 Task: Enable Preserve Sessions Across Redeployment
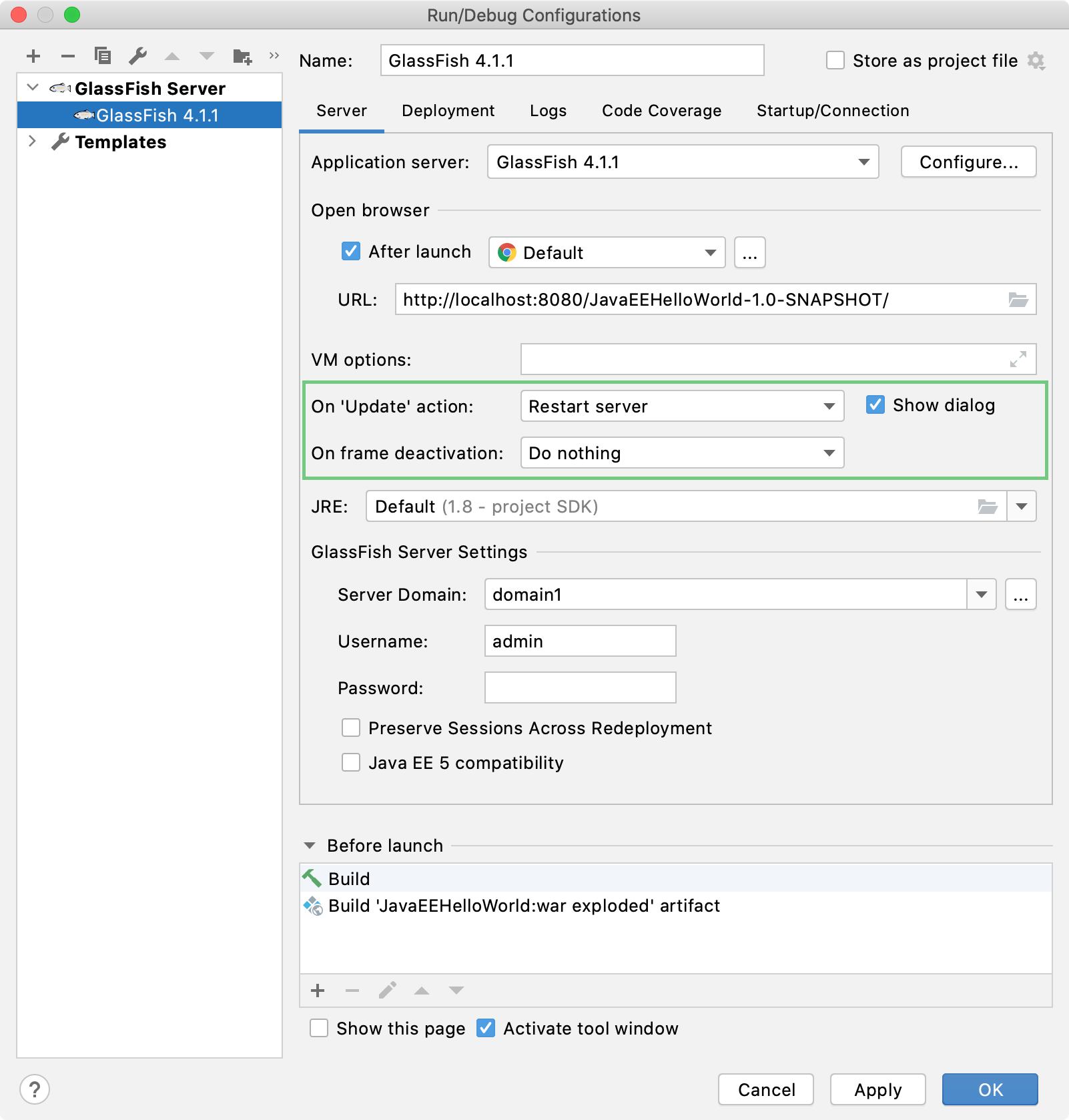[x=351, y=728]
